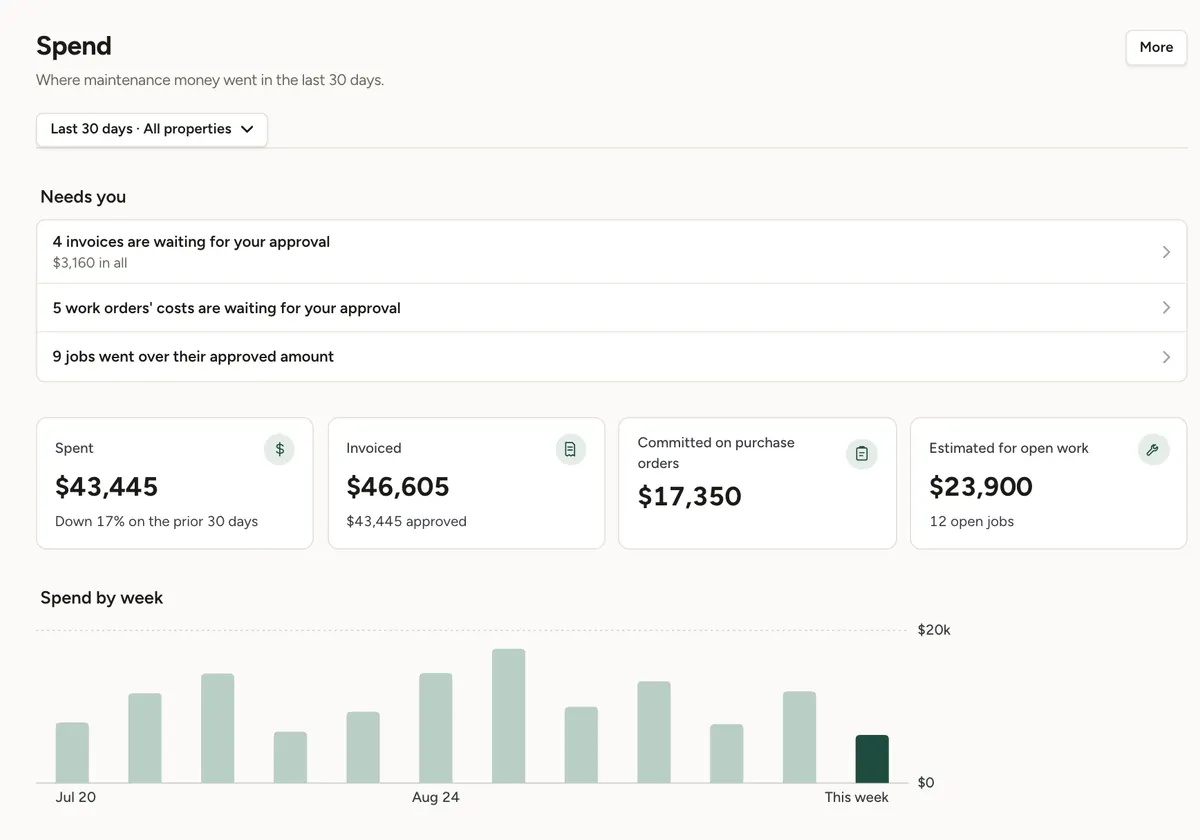The image size is (1200, 840).
Task: Click the 'Estimated for open work' label
Action: (x=1009, y=448)
